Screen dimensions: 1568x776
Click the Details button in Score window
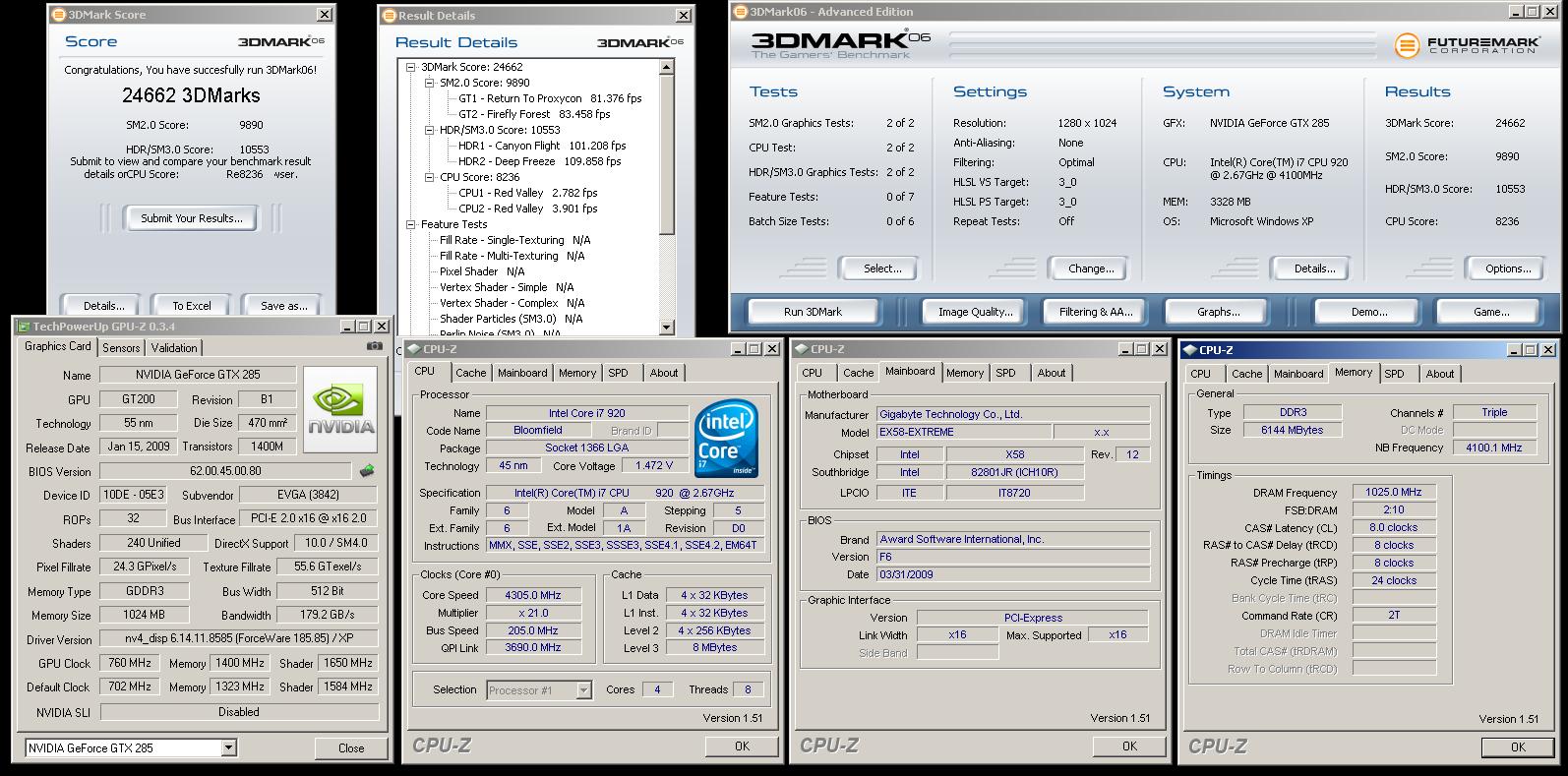pyautogui.click(x=103, y=306)
